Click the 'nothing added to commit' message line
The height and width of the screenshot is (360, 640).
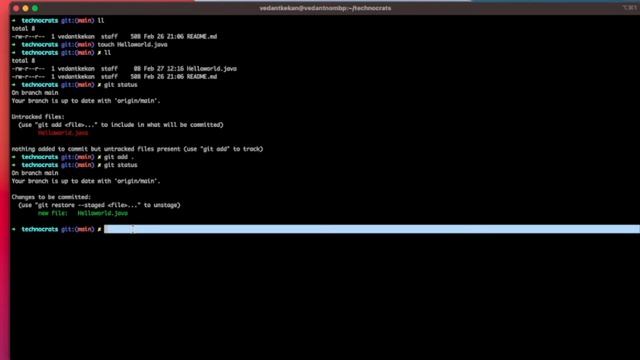(x=137, y=149)
